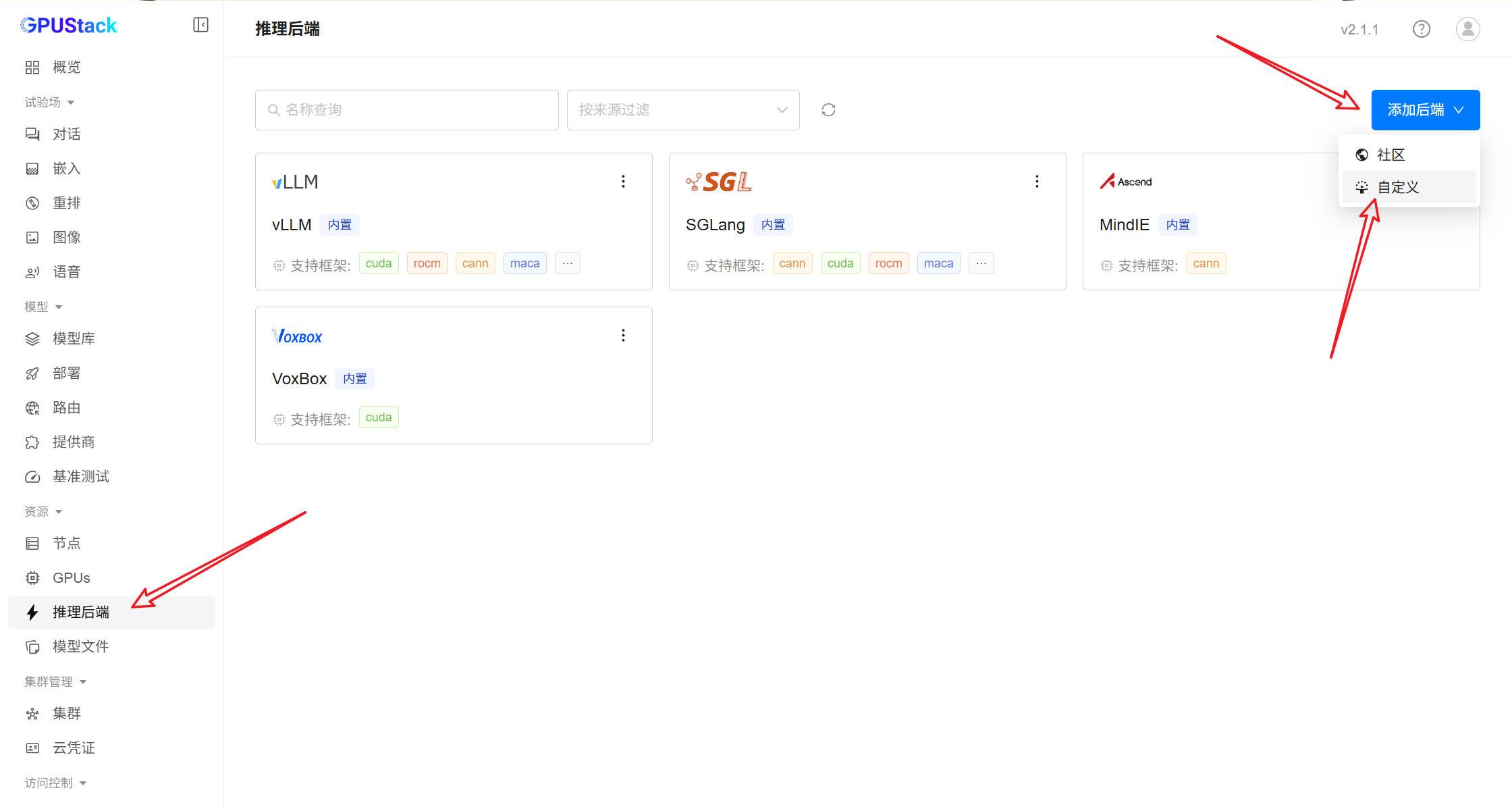Go to GPUs in the sidebar
The image size is (1512, 809).
click(x=71, y=578)
